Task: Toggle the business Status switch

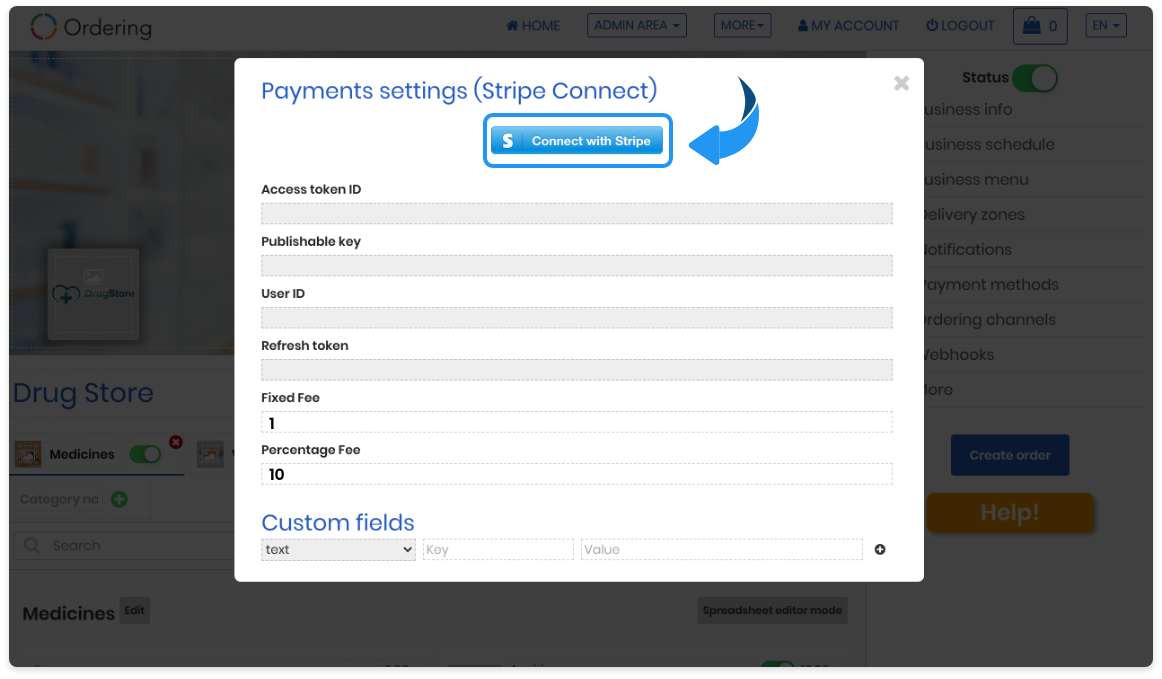Action: 1035,78
